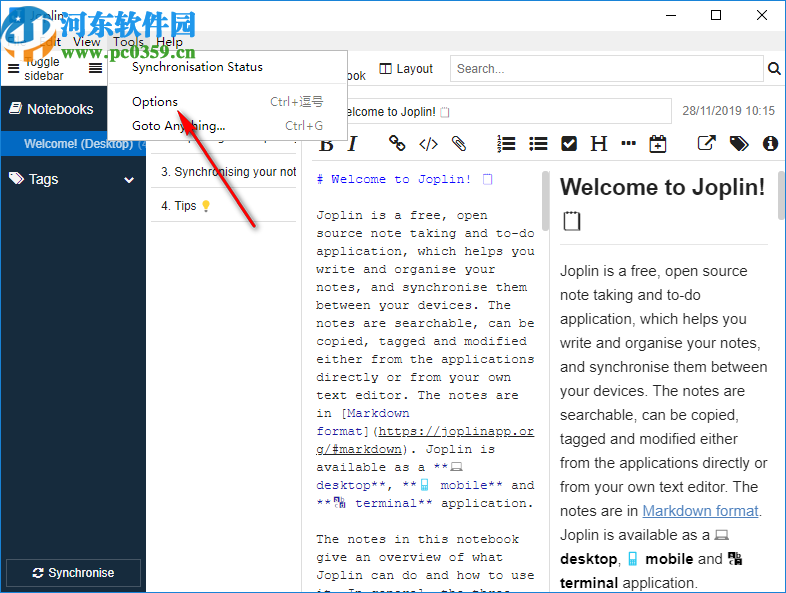Screen dimensions: 786x593
Task: Open the View menu
Action: point(87,42)
